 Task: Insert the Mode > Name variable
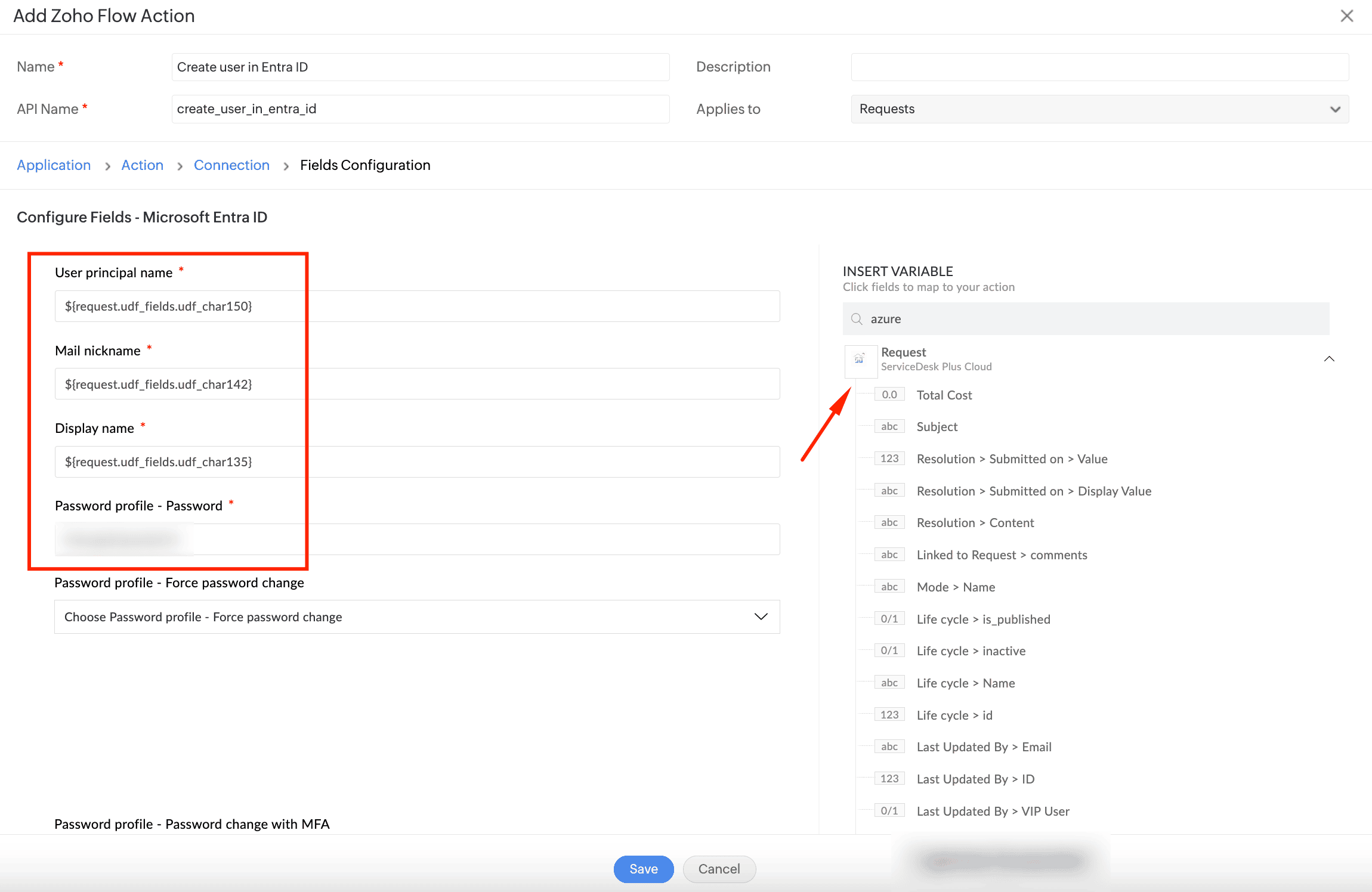pyautogui.click(x=956, y=587)
